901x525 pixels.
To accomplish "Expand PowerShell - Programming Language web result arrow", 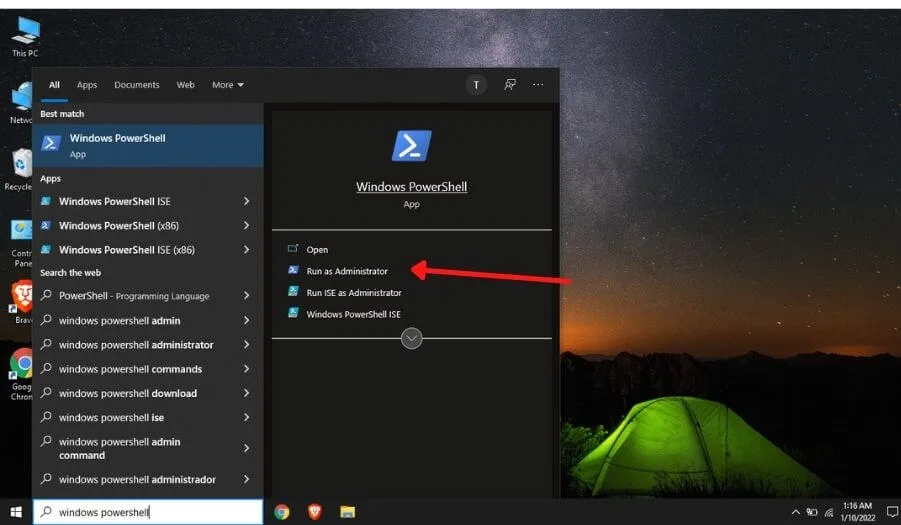I will [247, 295].
